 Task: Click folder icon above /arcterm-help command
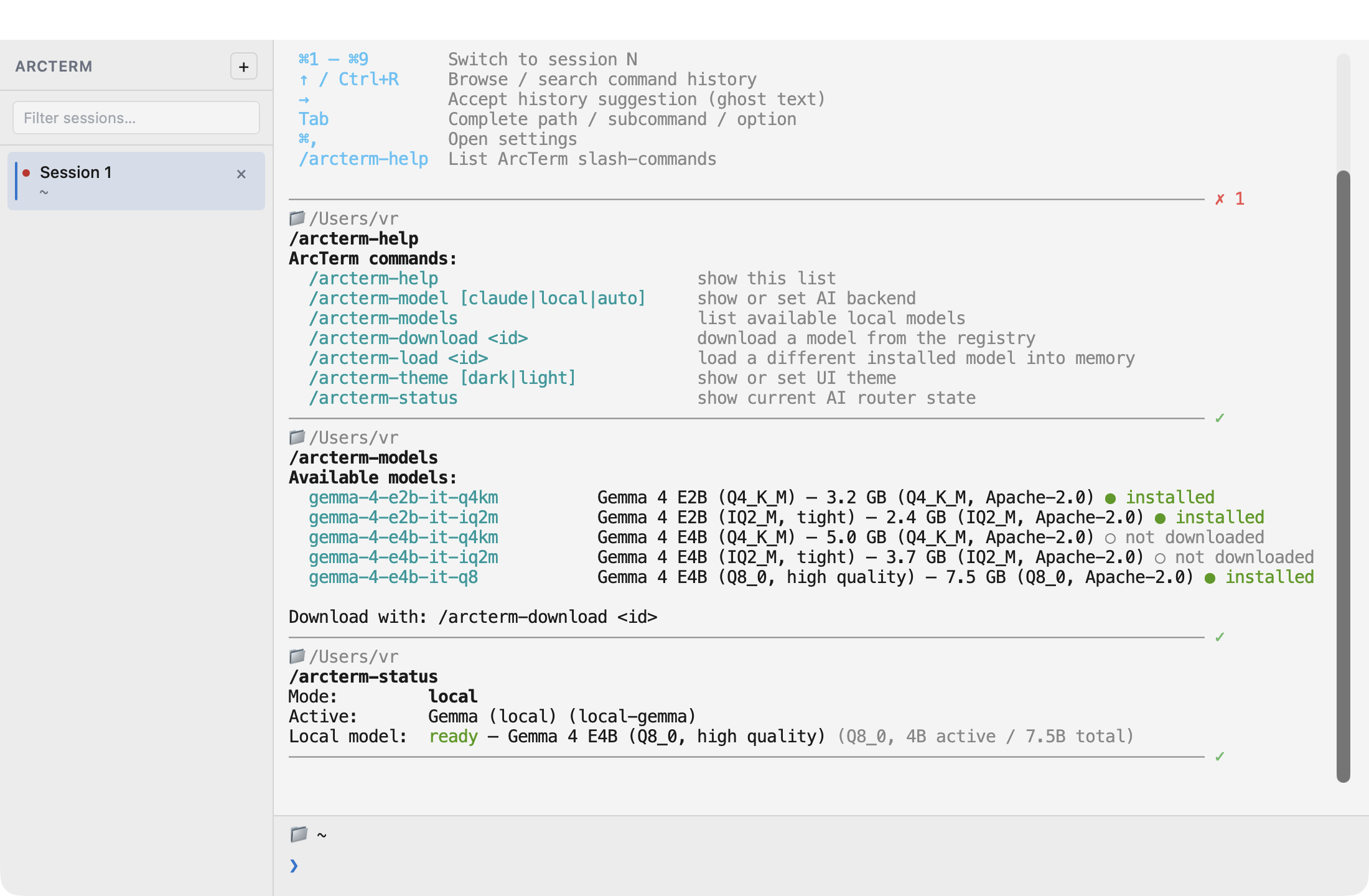[297, 218]
